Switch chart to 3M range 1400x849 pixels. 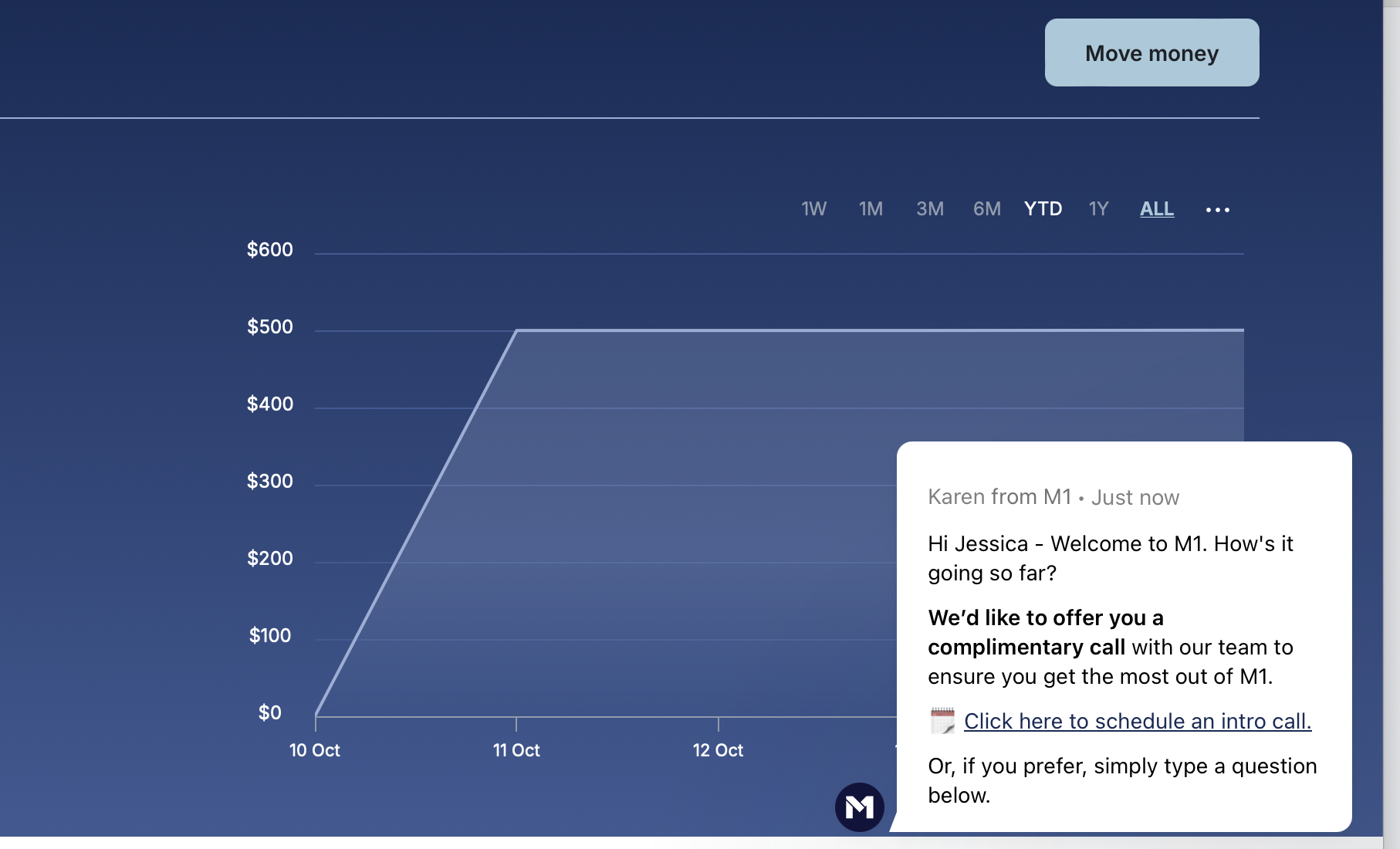(x=930, y=209)
